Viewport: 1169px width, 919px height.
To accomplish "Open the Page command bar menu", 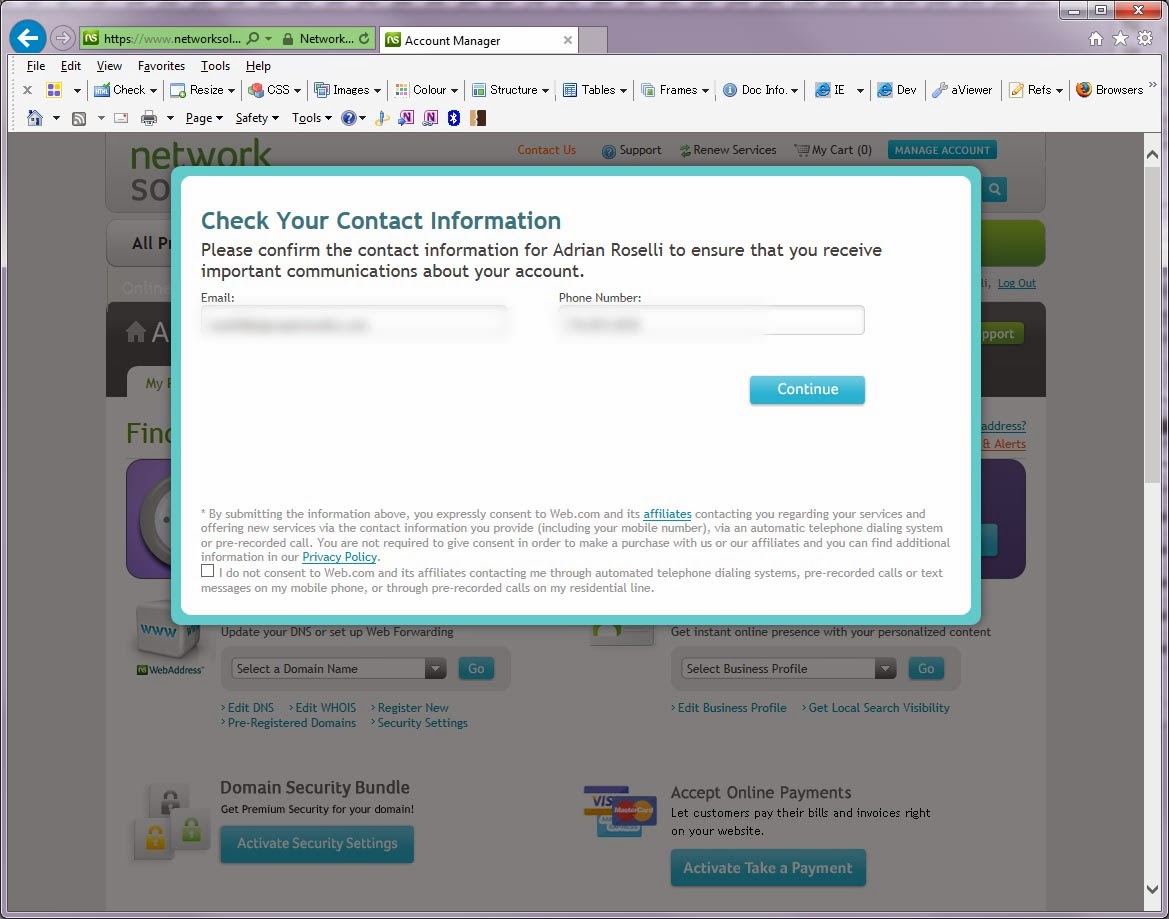I will pos(204,118).
